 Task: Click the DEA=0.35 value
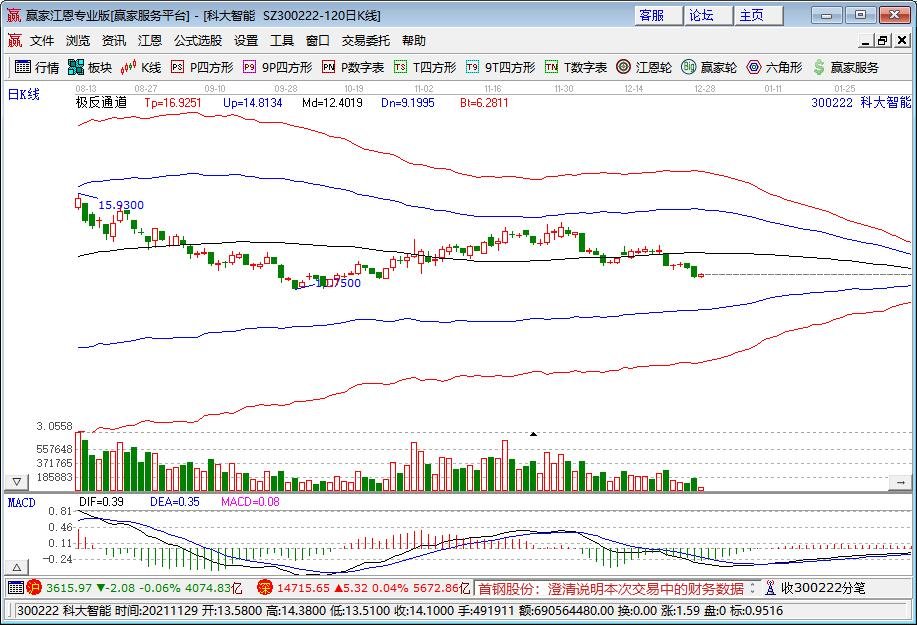tap(175, 502)
